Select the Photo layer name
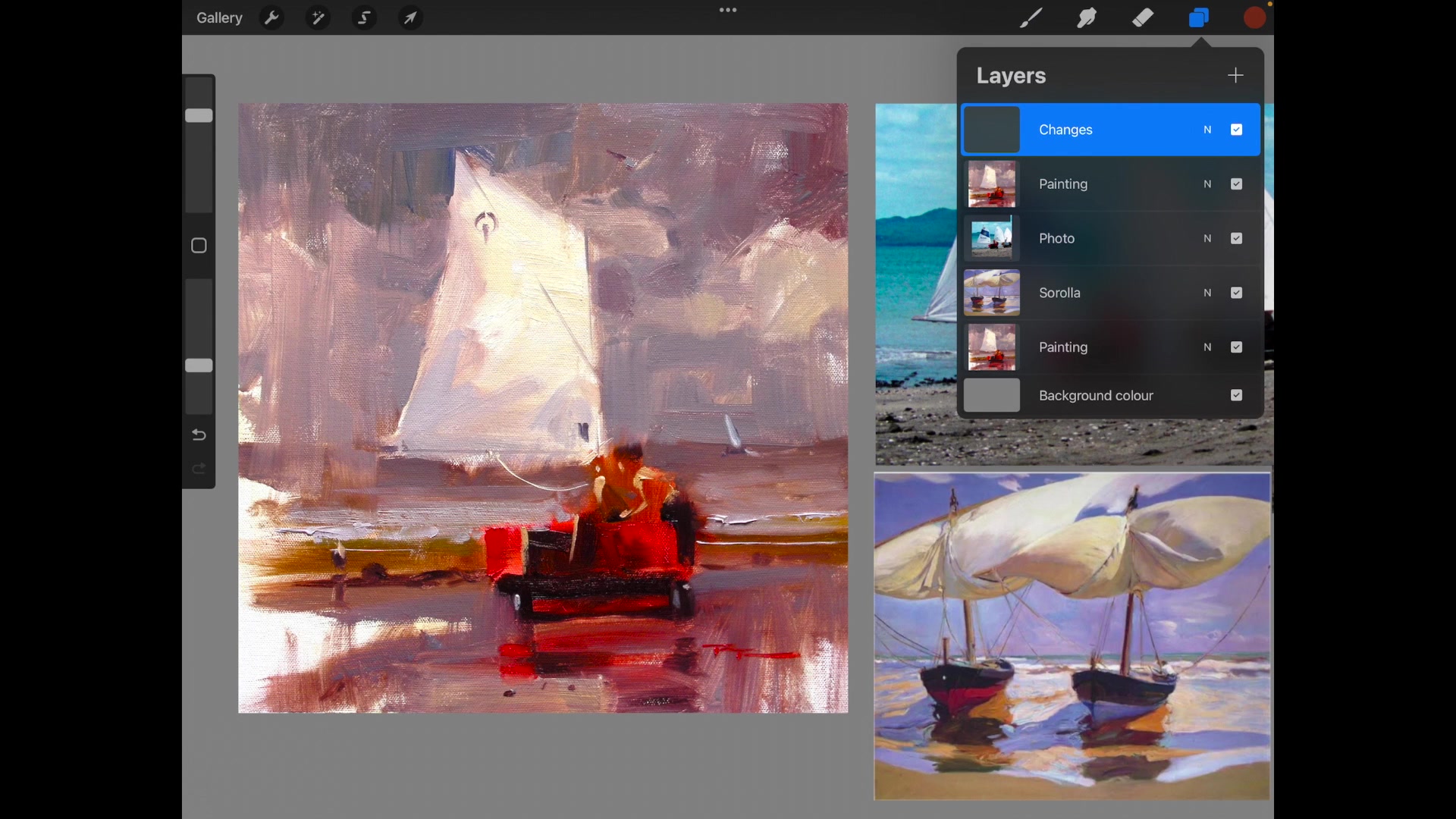The image size is (1456, 819). coord(1056,238)
